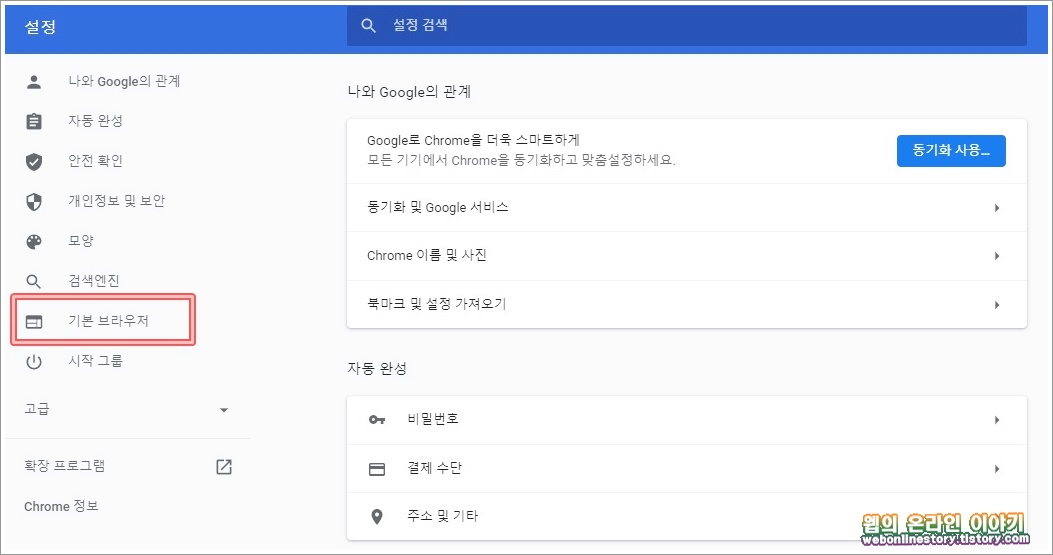The image size is (1053, 555).
Task: Go to 개인정보 및 보안 settings
Action: 116,200
